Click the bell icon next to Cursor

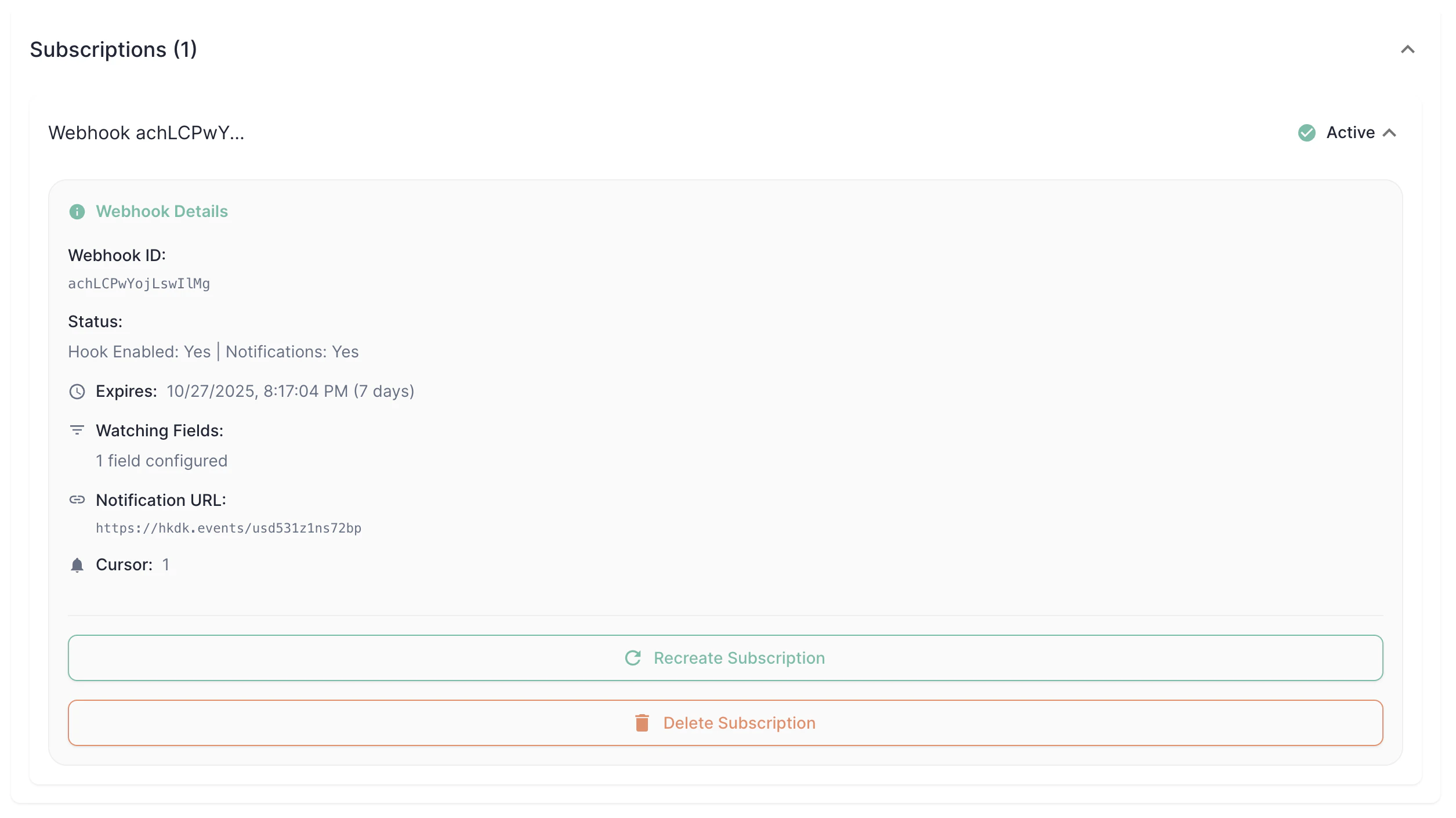click(77, 565)
